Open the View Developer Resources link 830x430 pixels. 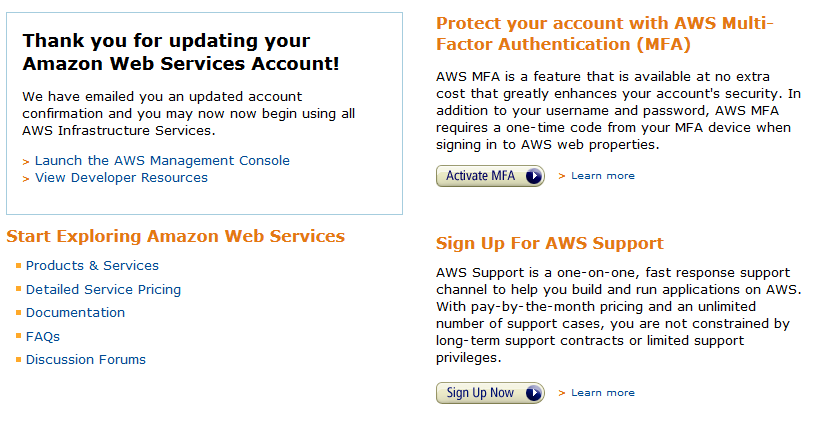tap(121, 178)
